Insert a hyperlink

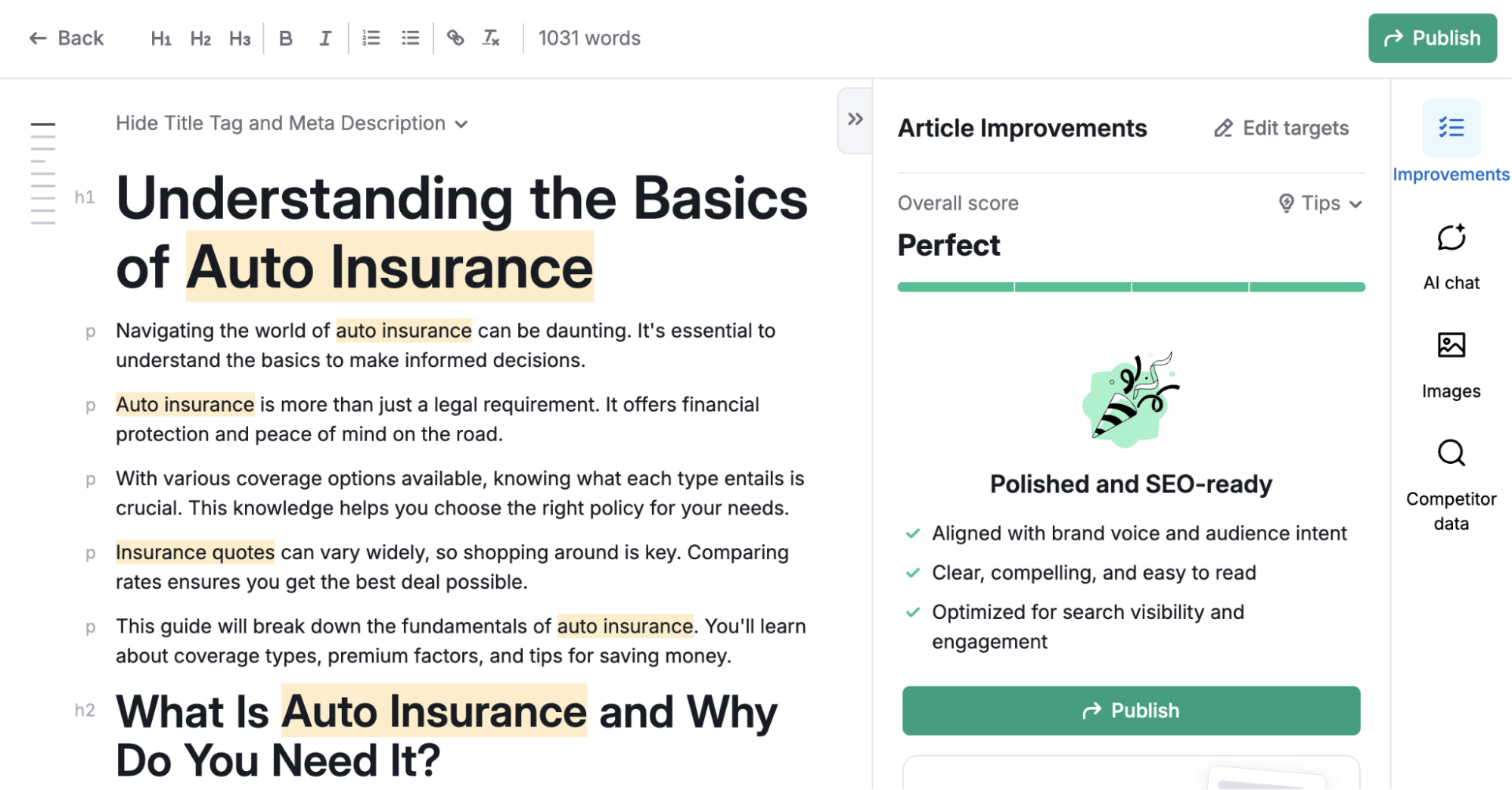[x=455, y=38]
